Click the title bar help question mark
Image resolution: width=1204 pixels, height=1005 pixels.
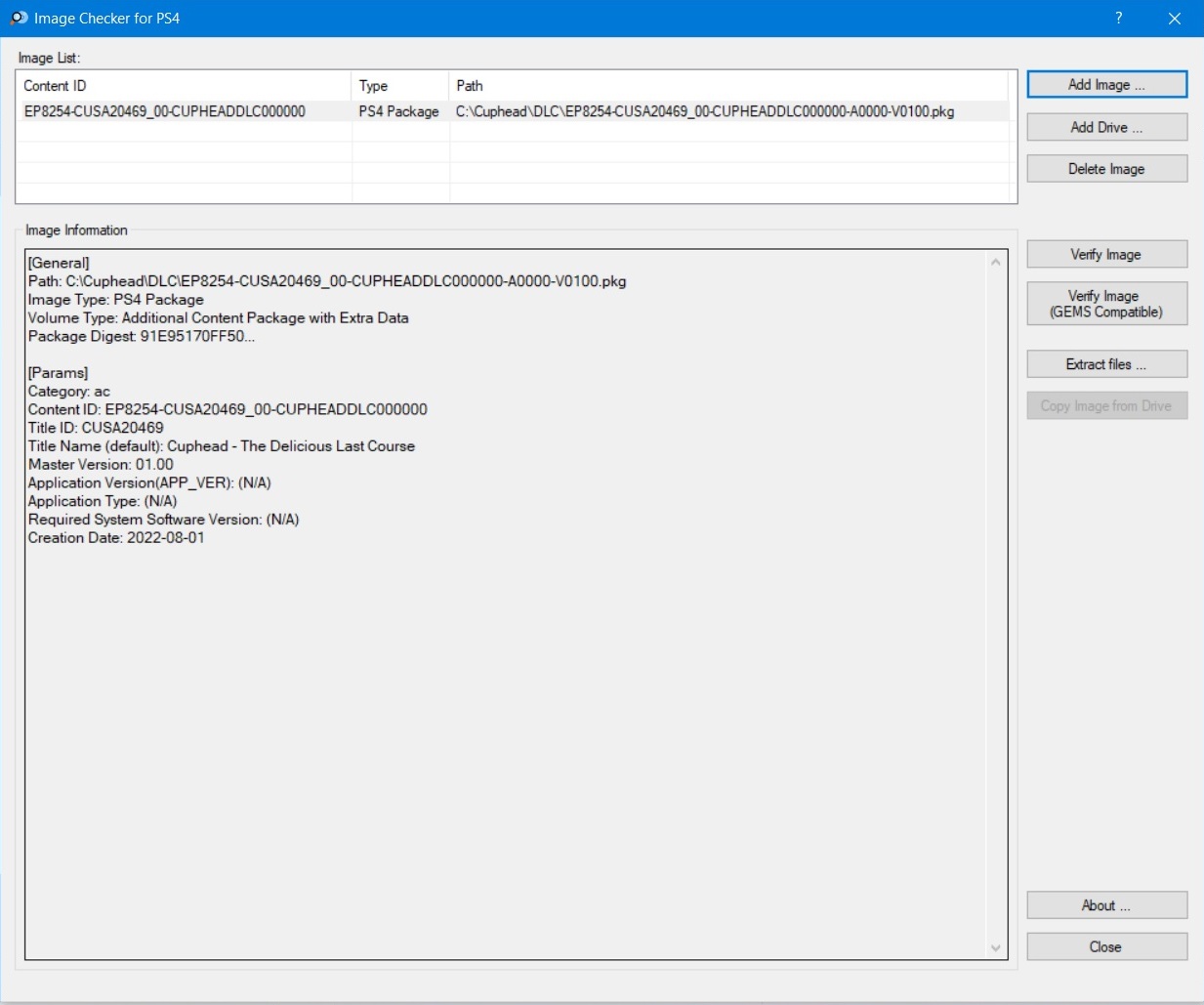click(1119, 18)
